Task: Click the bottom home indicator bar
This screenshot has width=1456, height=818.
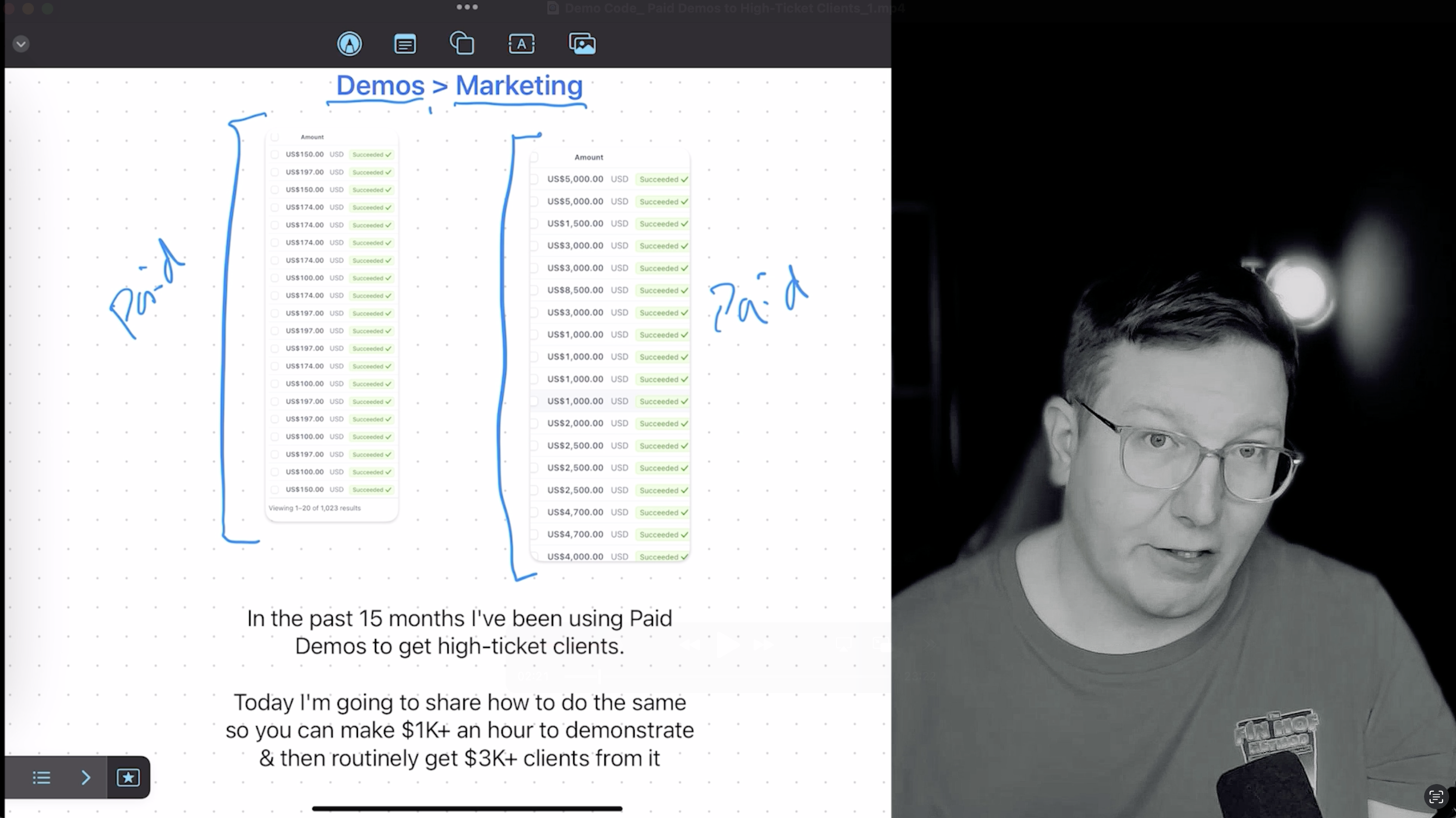Action: click(x=467, y=808)
